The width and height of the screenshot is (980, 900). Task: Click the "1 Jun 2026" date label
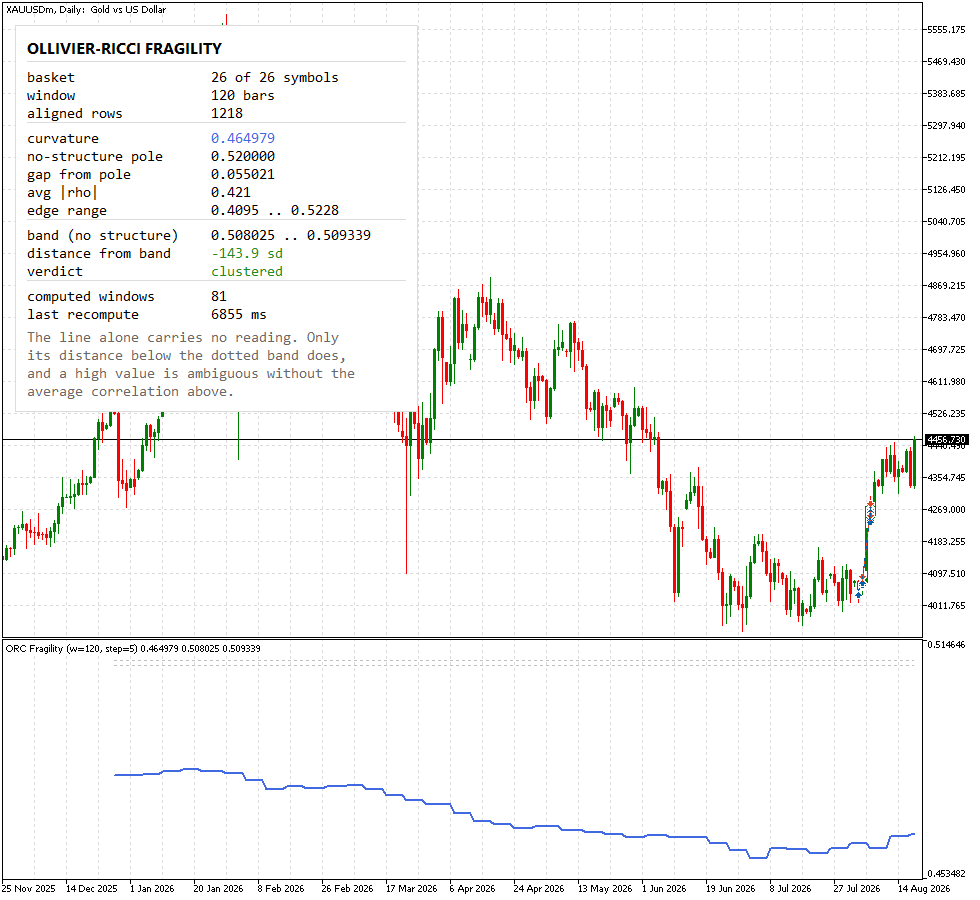(664, 889)
